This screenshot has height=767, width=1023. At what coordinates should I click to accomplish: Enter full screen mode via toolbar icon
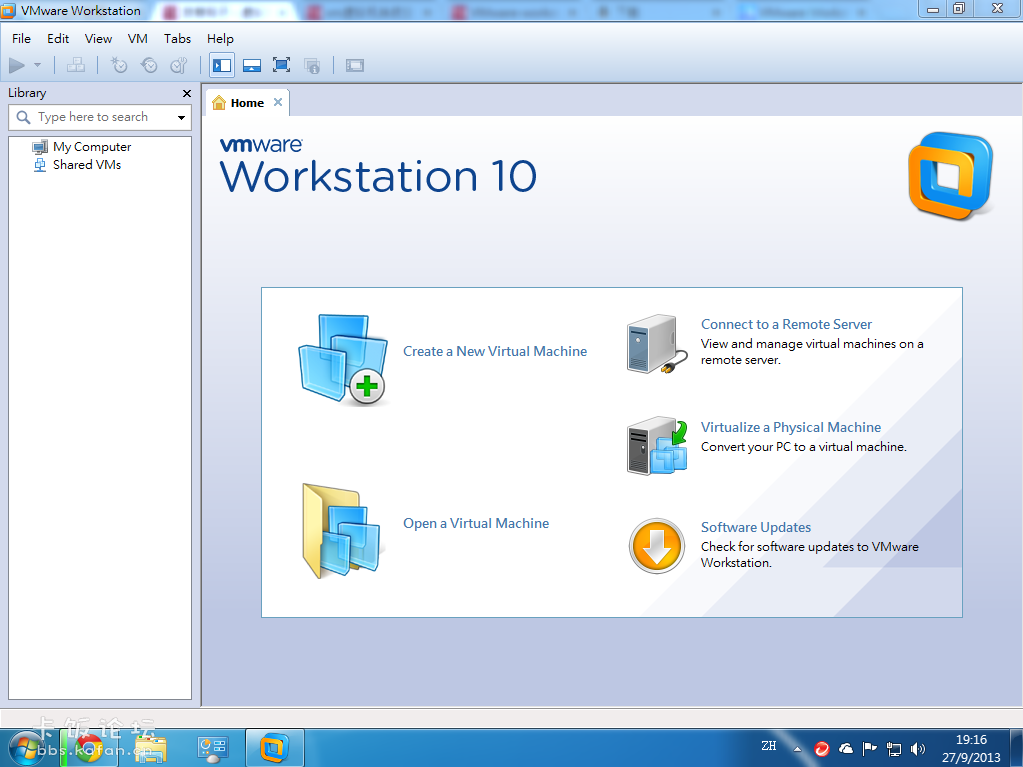point(281,64)
